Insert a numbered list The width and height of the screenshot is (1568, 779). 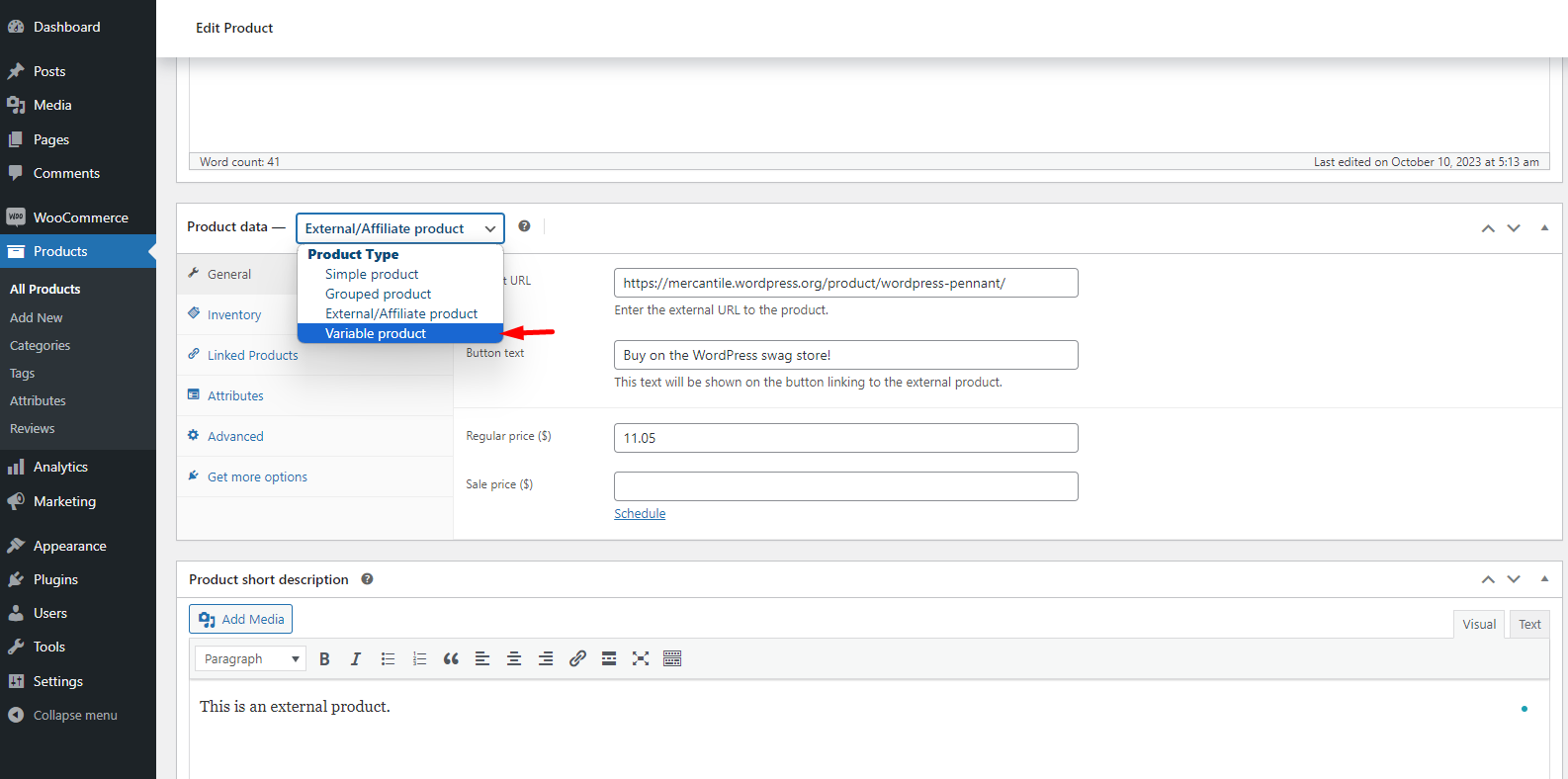[419, 659]
